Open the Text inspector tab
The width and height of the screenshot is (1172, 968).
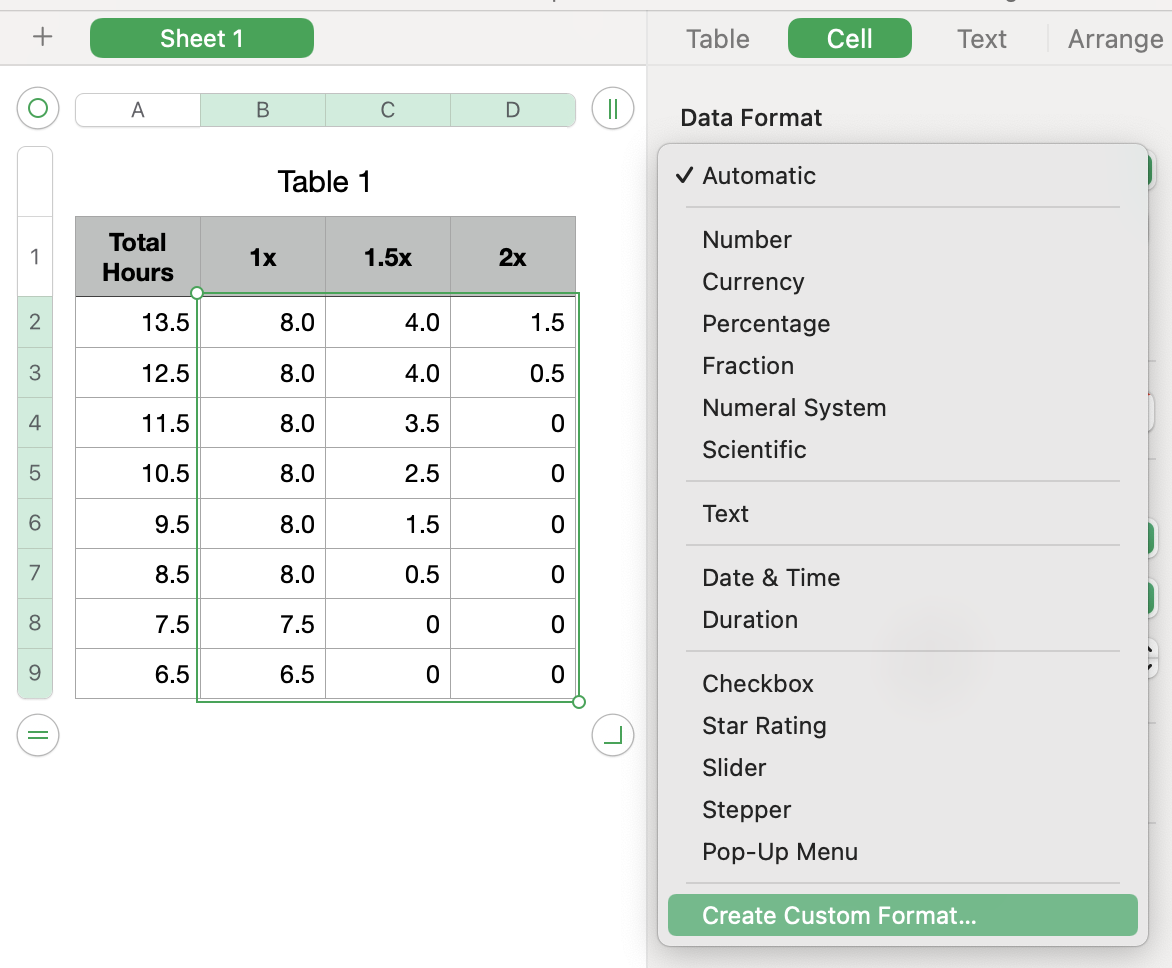[981, 39]
